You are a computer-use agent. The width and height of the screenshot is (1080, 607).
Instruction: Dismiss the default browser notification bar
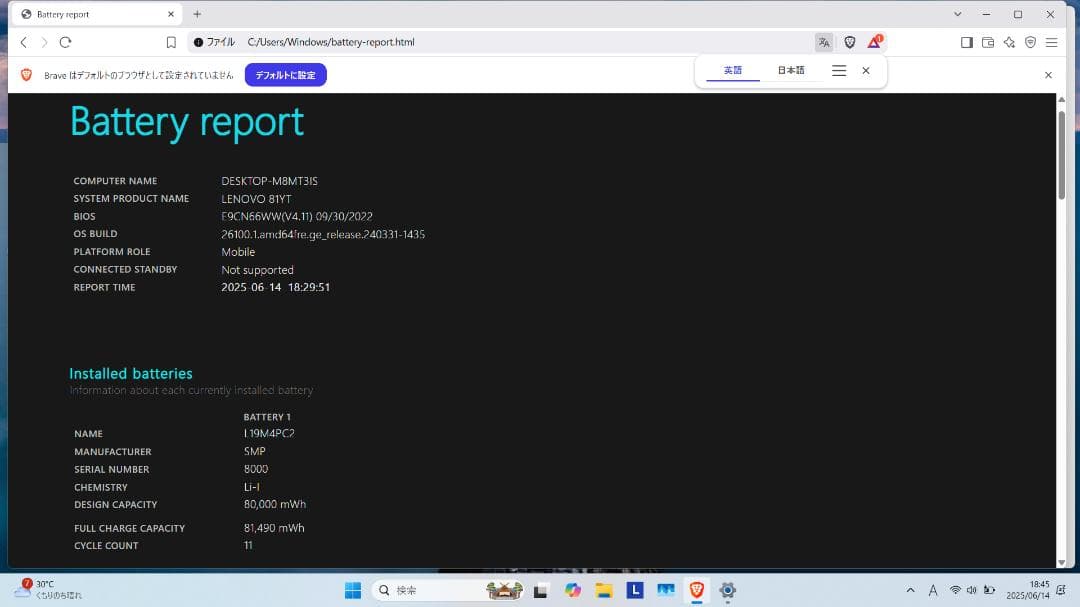pyautogui.click(x=1048, y=75)
